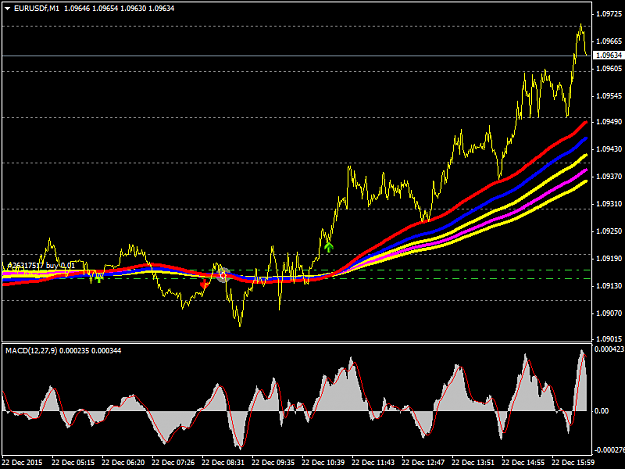Click the MACD zero level label 0.00
This screenshot has width=625, height=469.
click(x=601, y=411)
